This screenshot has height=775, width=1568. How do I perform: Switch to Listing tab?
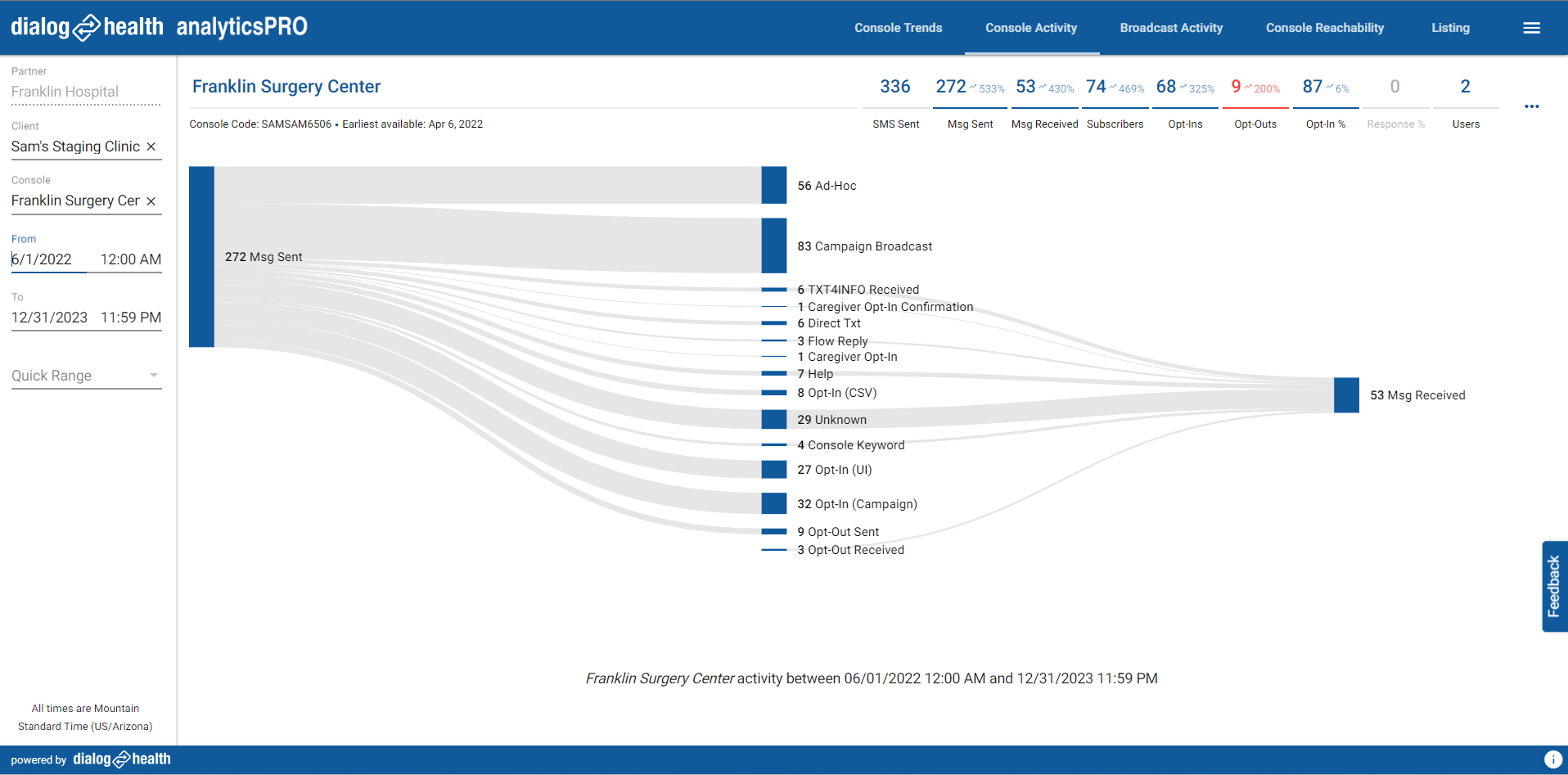(1450, 28)
